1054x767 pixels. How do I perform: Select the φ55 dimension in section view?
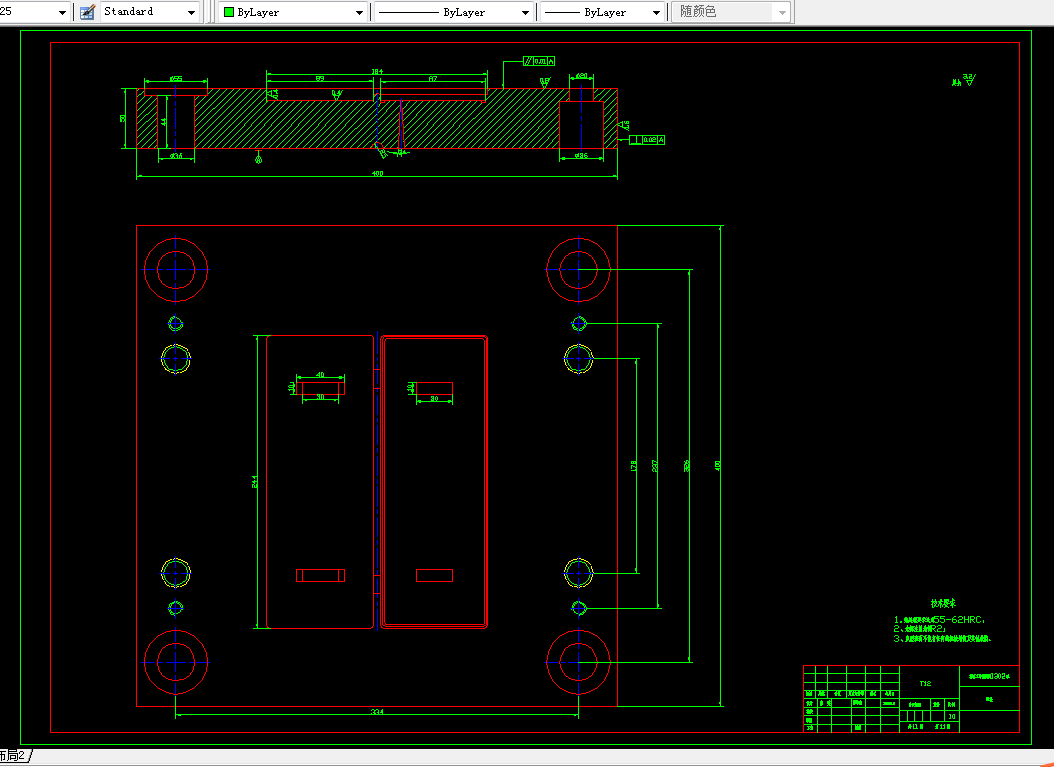(176, 79)
